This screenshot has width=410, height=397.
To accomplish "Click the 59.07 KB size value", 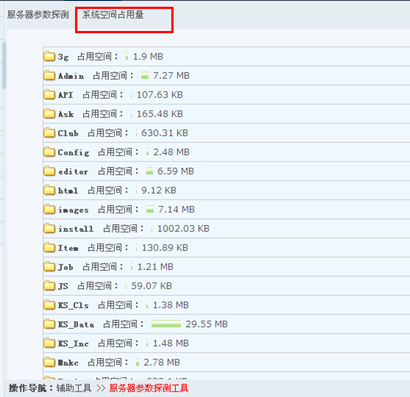I will pyautogui.click(x=151, y=286).
